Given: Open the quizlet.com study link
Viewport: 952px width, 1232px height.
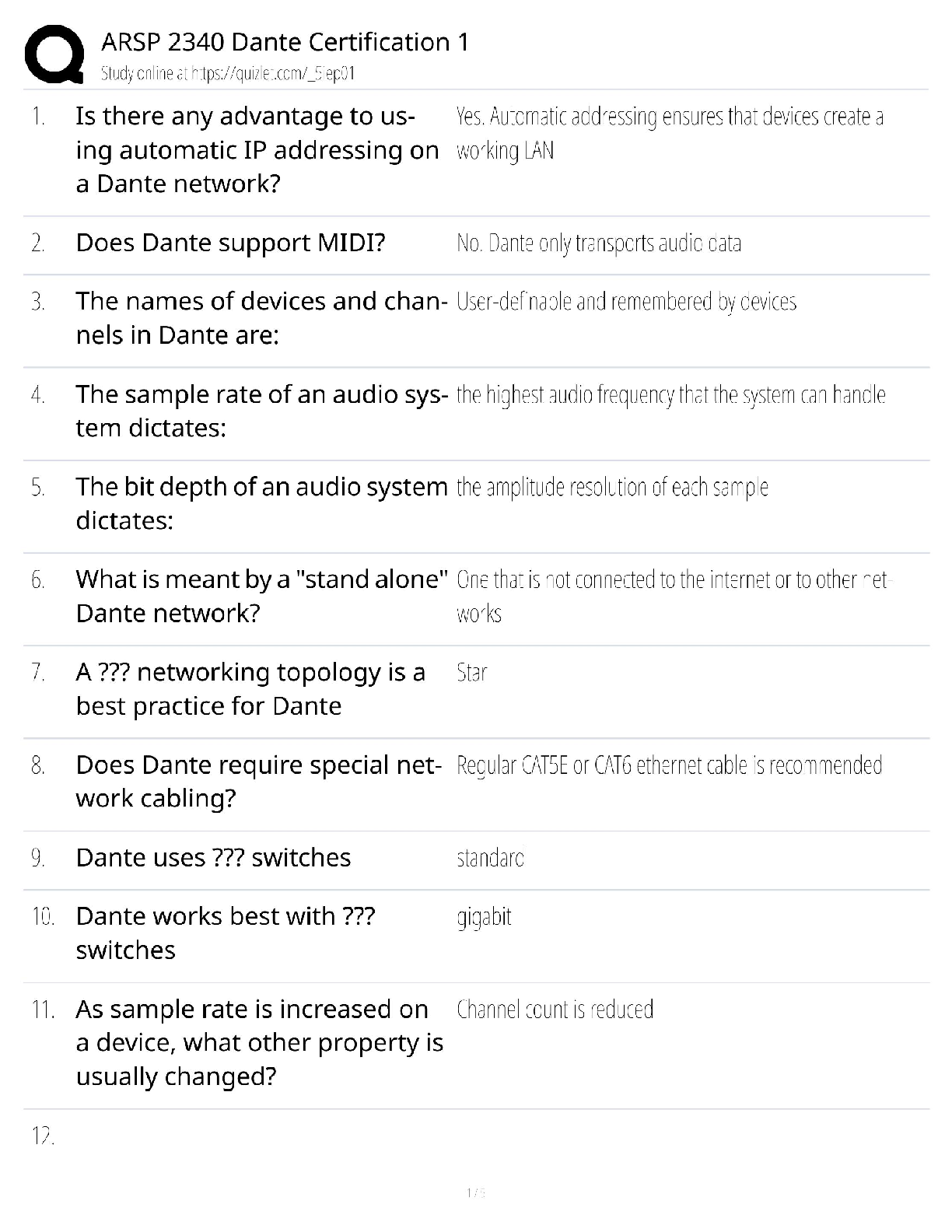Looking at the screenshot, I should [x=228, y=74].
